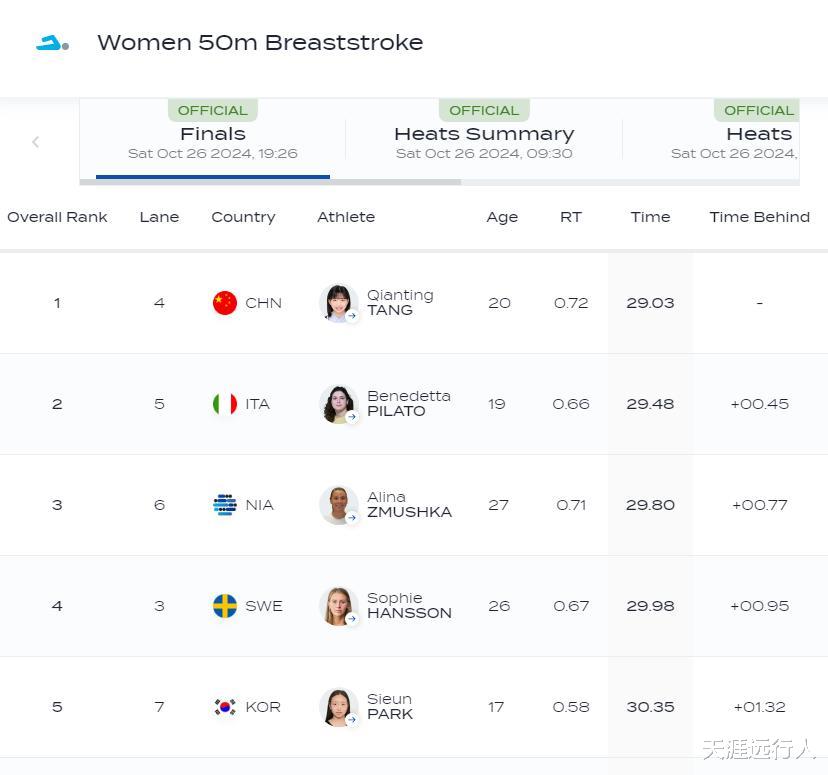Click the Sweden flag icon
This screenshot has height=775, width=828.
click(x=225, y=606)
